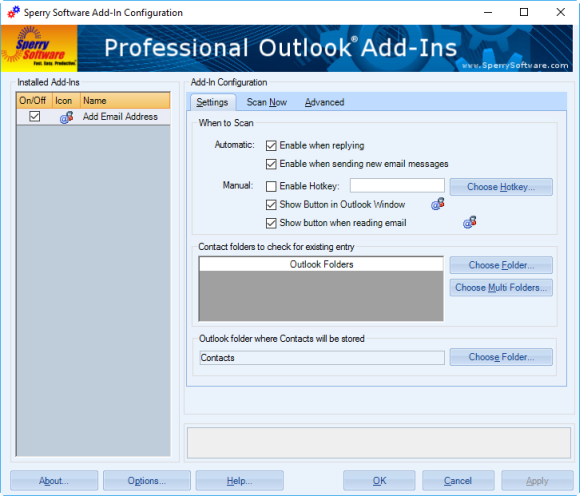
Task: Check the Enable Hotkey box
Action: [x=271, y=186]
